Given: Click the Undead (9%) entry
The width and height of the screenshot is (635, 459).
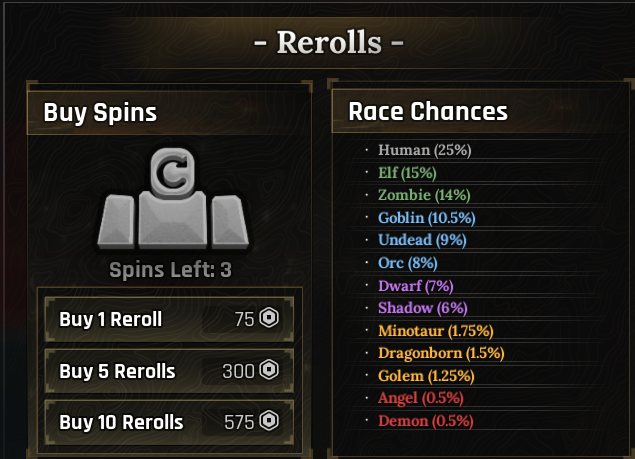Looking at the screenshot, I should pyautogui.click(x=422, y=240).
